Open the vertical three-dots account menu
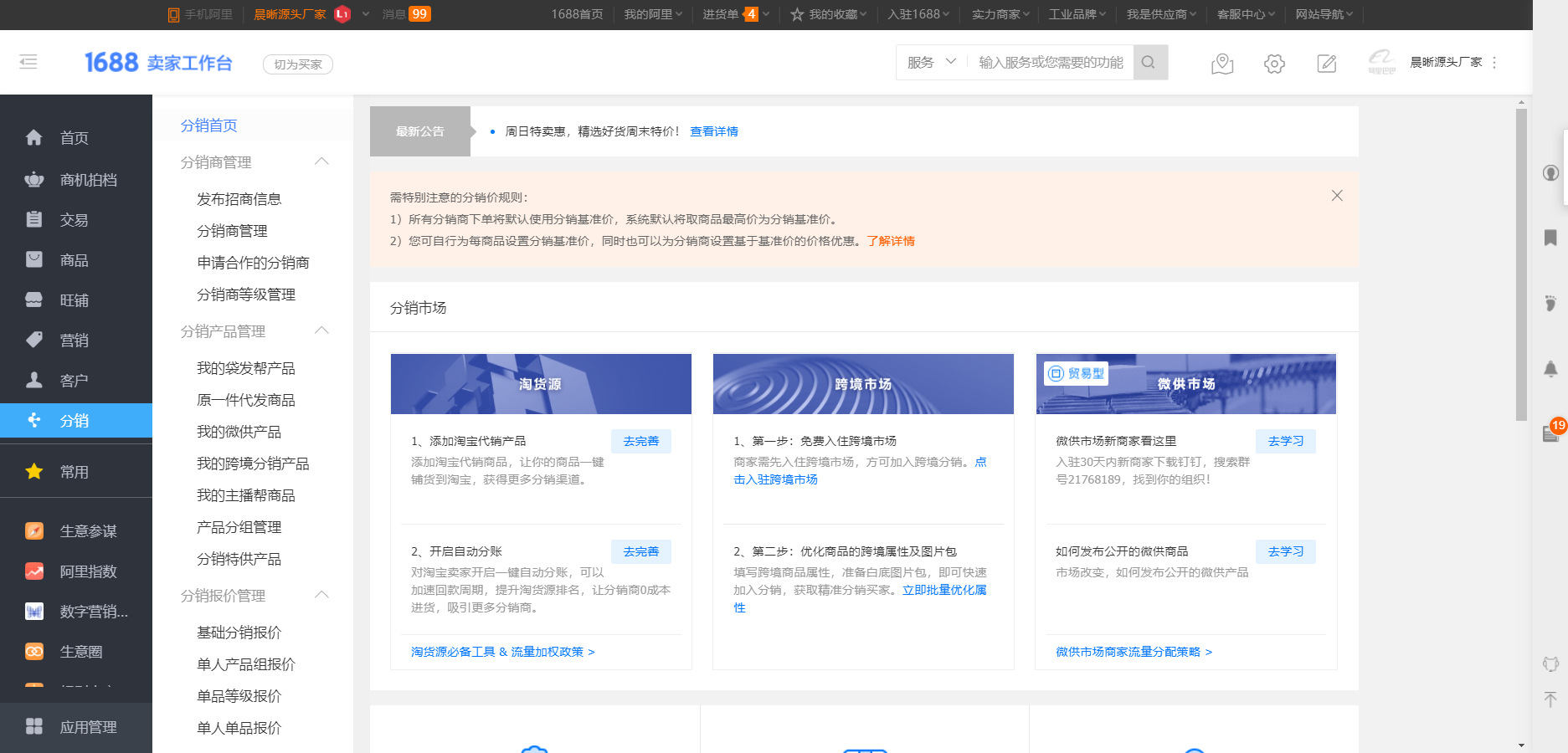 tap(1494, 63)
